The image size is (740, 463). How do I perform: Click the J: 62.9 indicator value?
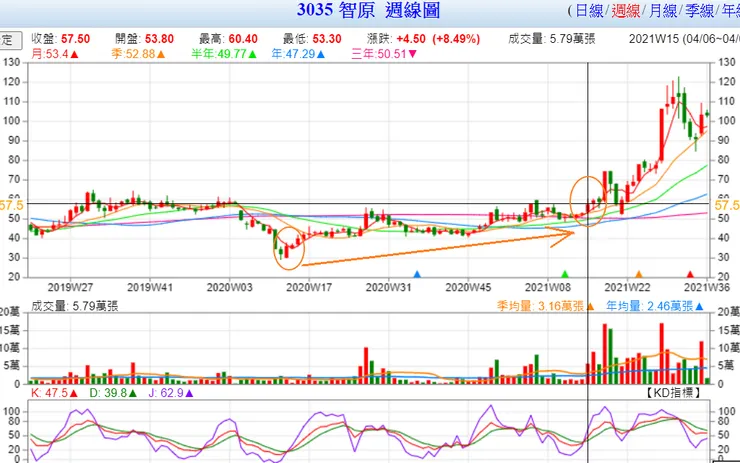point(170,393)
